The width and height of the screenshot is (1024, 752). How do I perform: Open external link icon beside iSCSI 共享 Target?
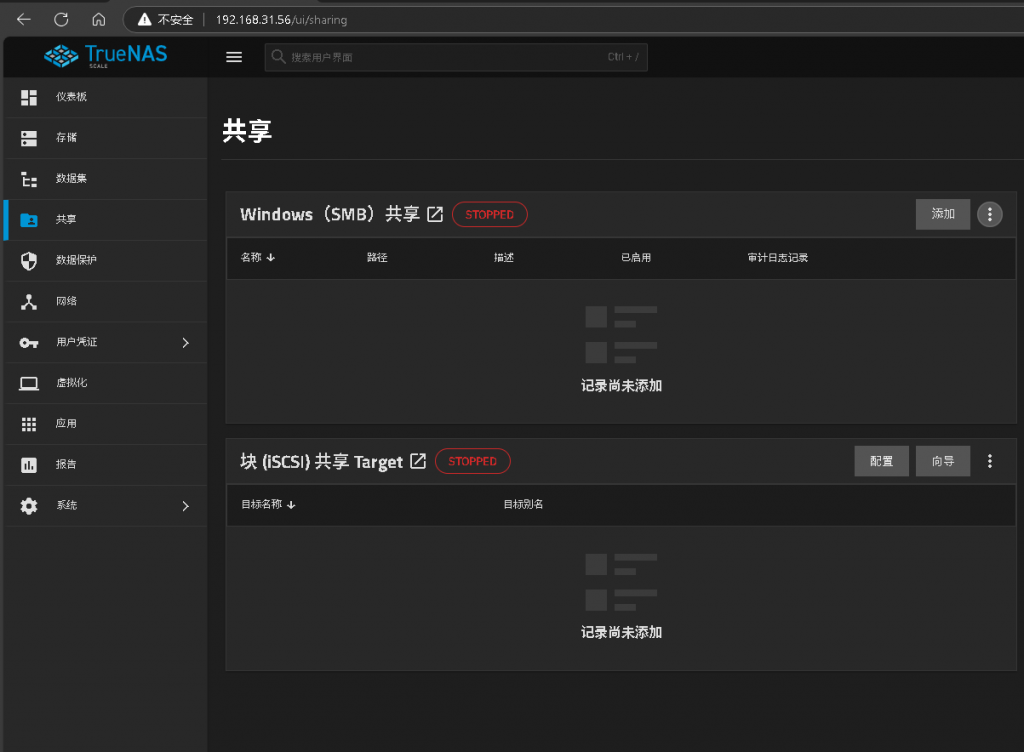(x=418, y=461)
